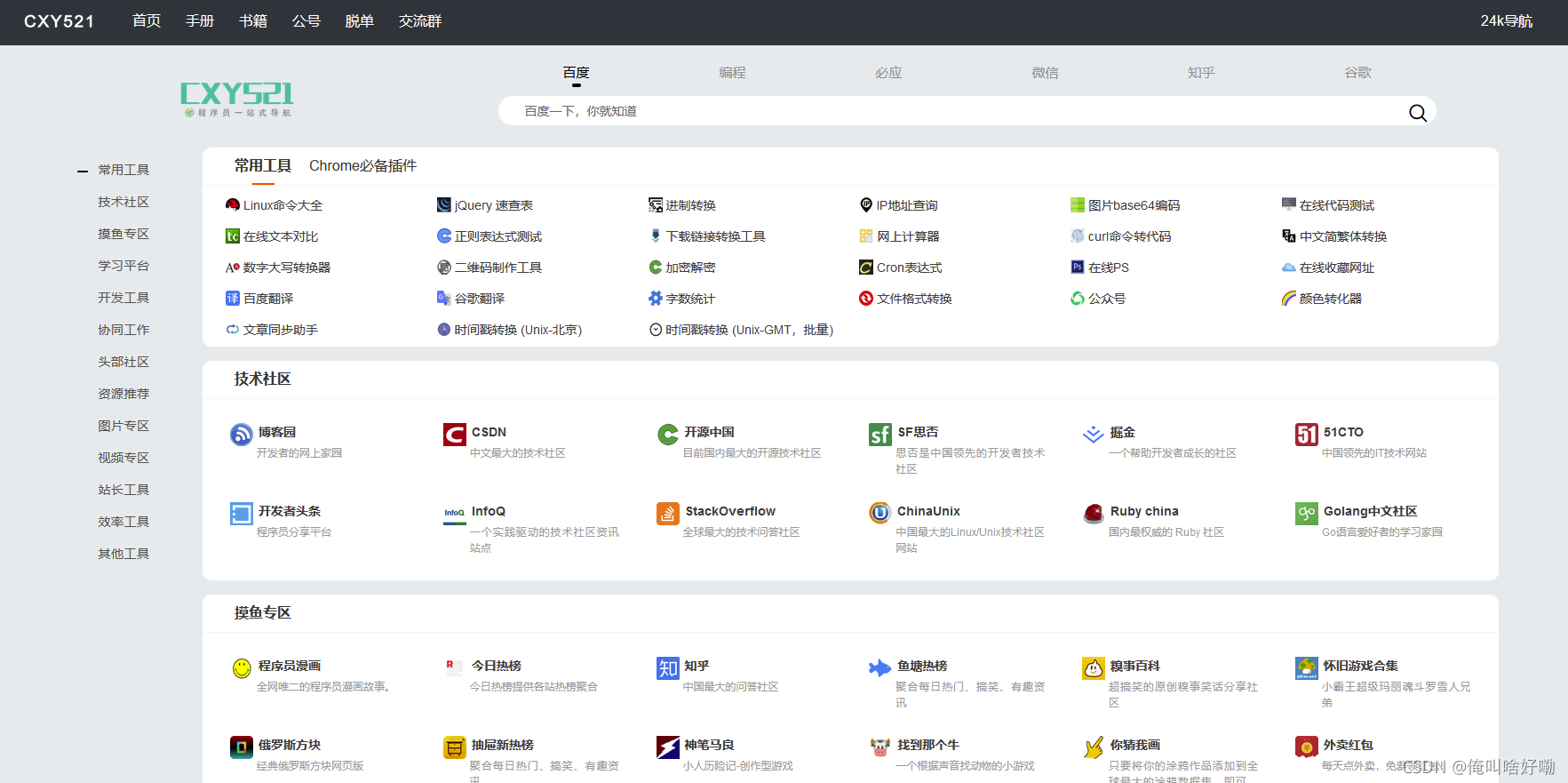Viewport: 1568px width, 783px height.
Task: Click the 你猜我画 icon
Action: (1094, 747)
